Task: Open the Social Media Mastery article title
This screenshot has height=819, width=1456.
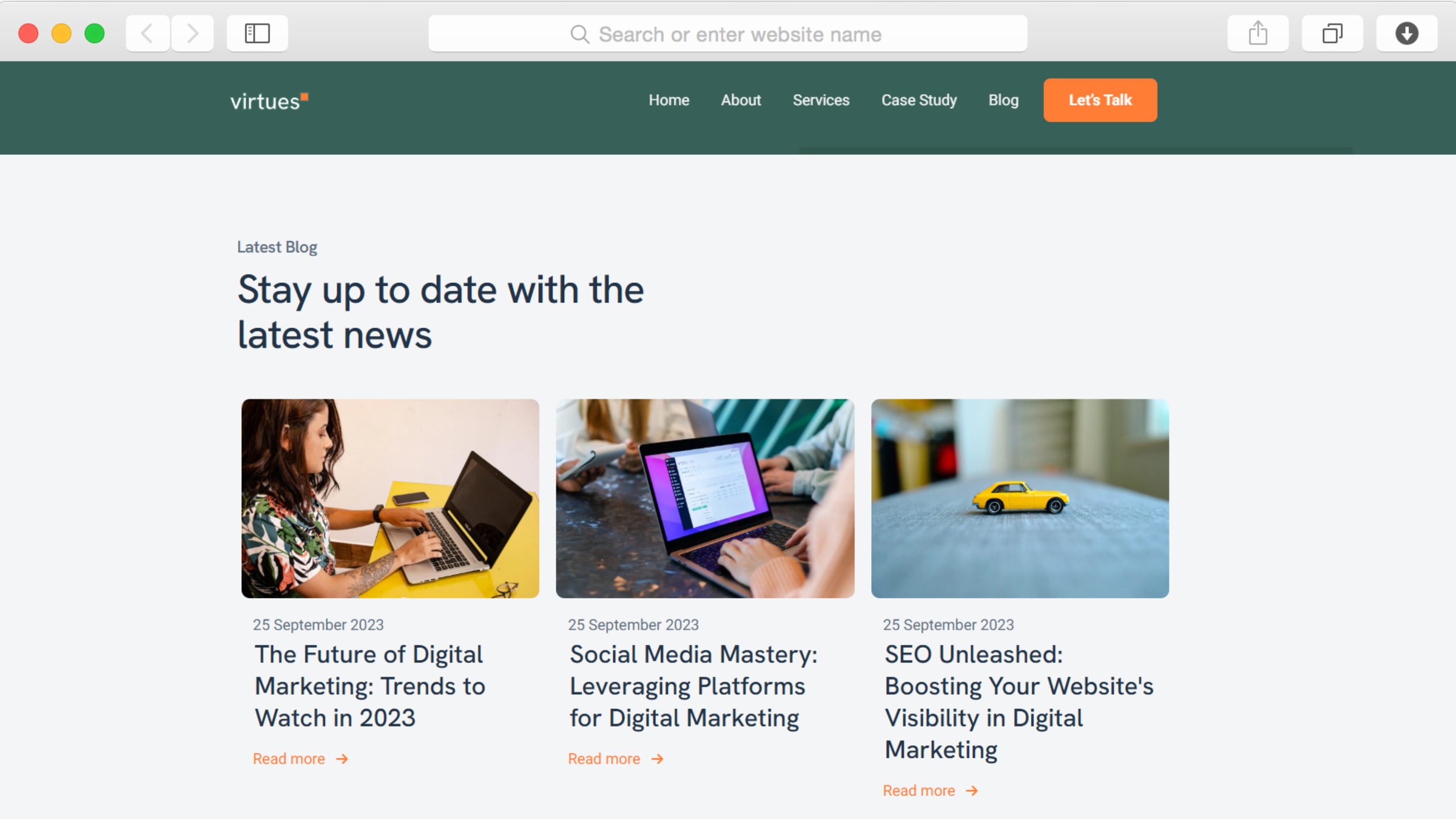Action: pos(693,686)
